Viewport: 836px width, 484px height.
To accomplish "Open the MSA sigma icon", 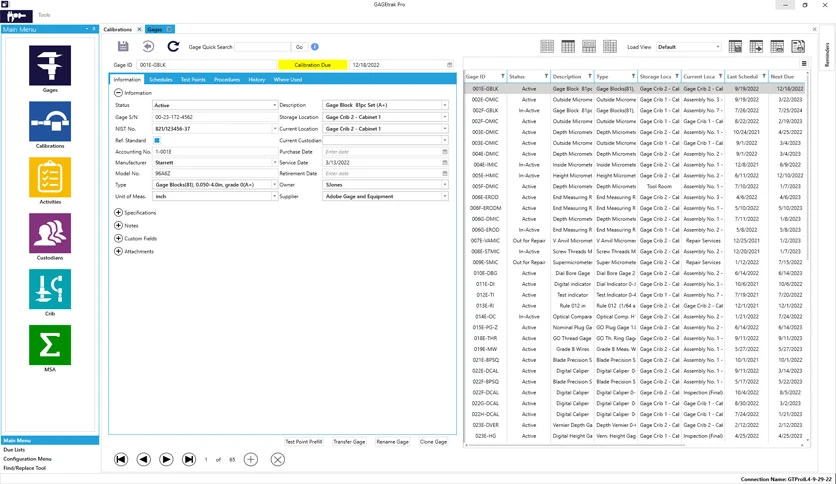I will [x=50, y=345].
